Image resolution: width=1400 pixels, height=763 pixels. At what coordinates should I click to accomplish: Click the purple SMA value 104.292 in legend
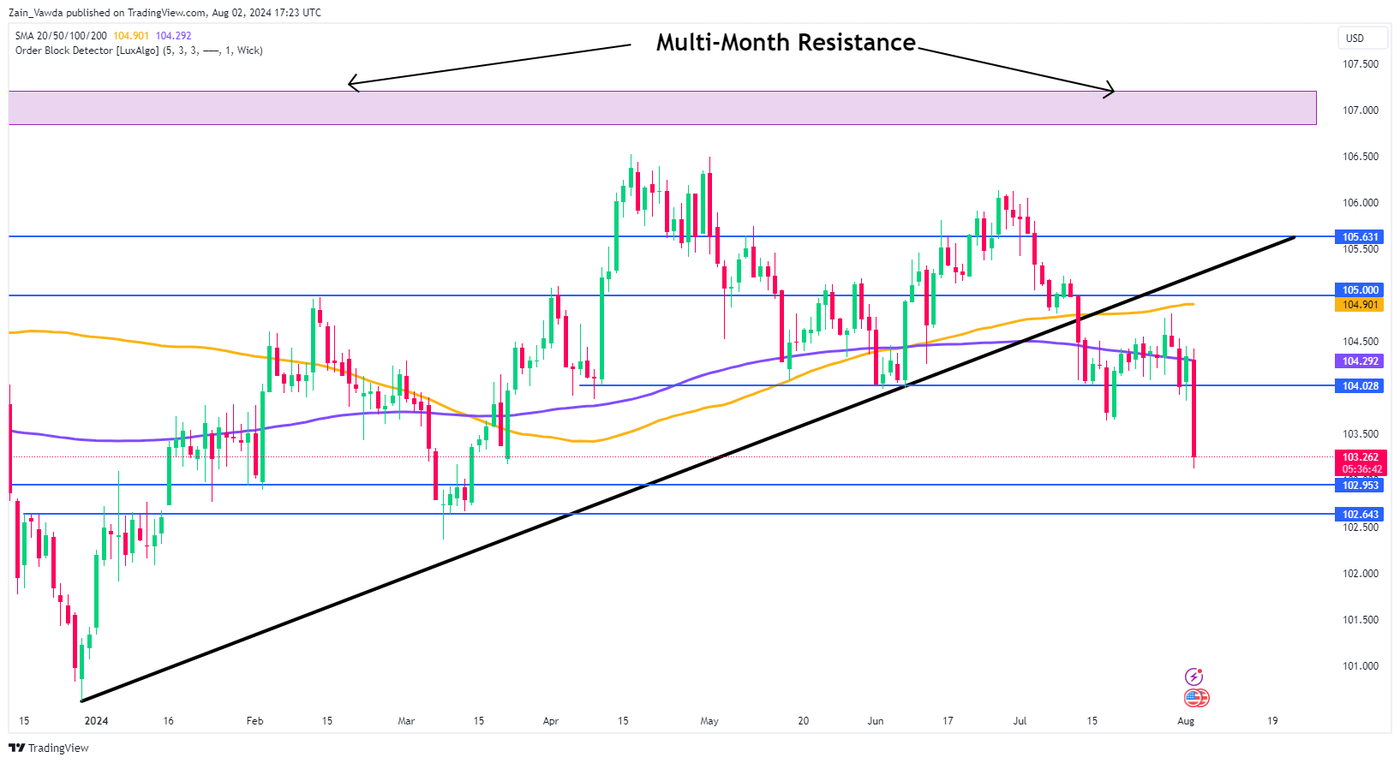(175, 36)
